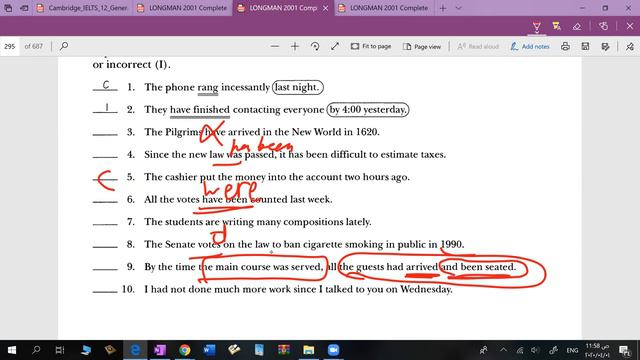Click the page number field showing 295
The image size is (640, 360).
[10, 46]
